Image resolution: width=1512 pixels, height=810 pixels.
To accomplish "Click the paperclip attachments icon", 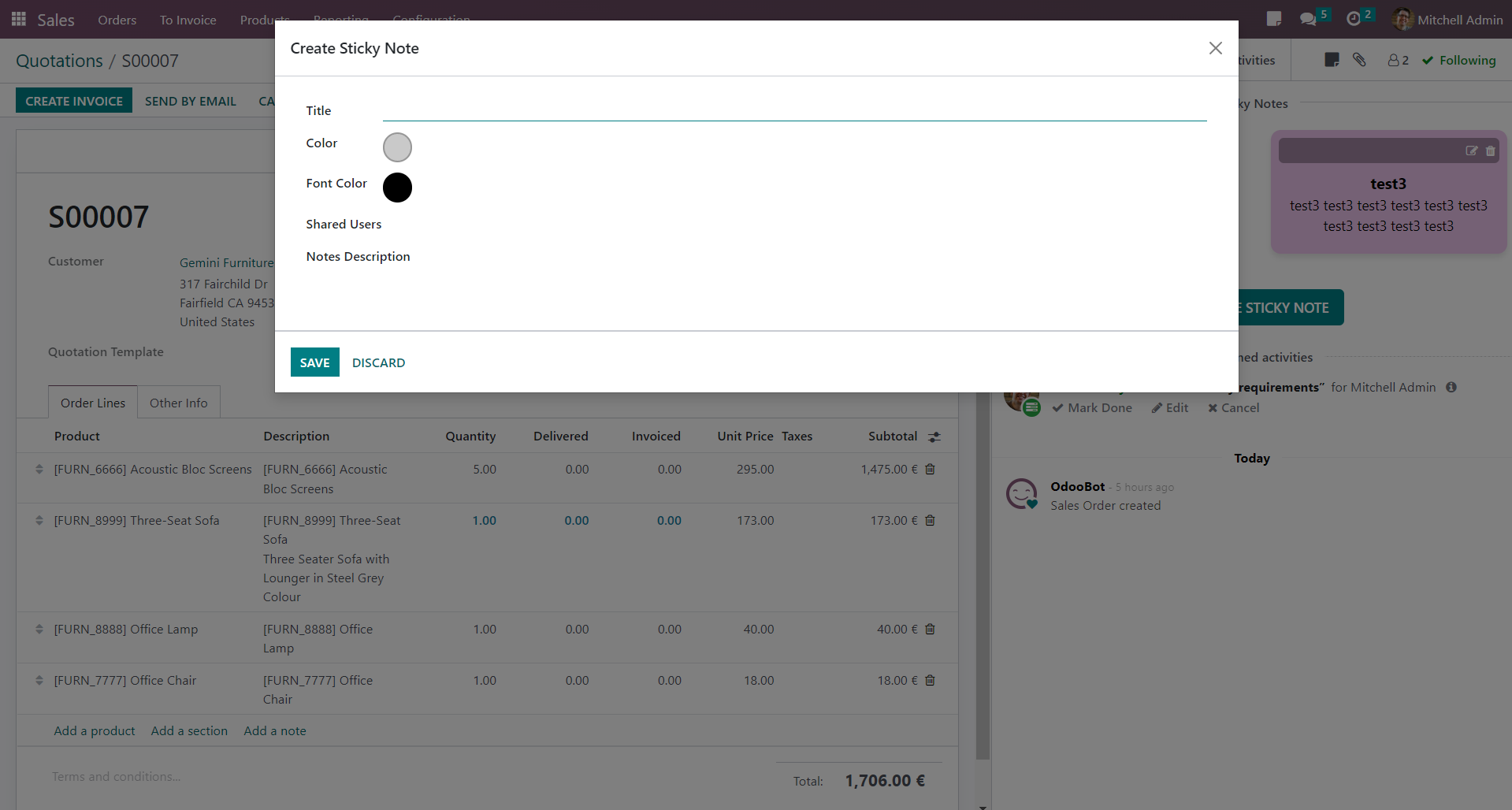I will point(1359,60).
